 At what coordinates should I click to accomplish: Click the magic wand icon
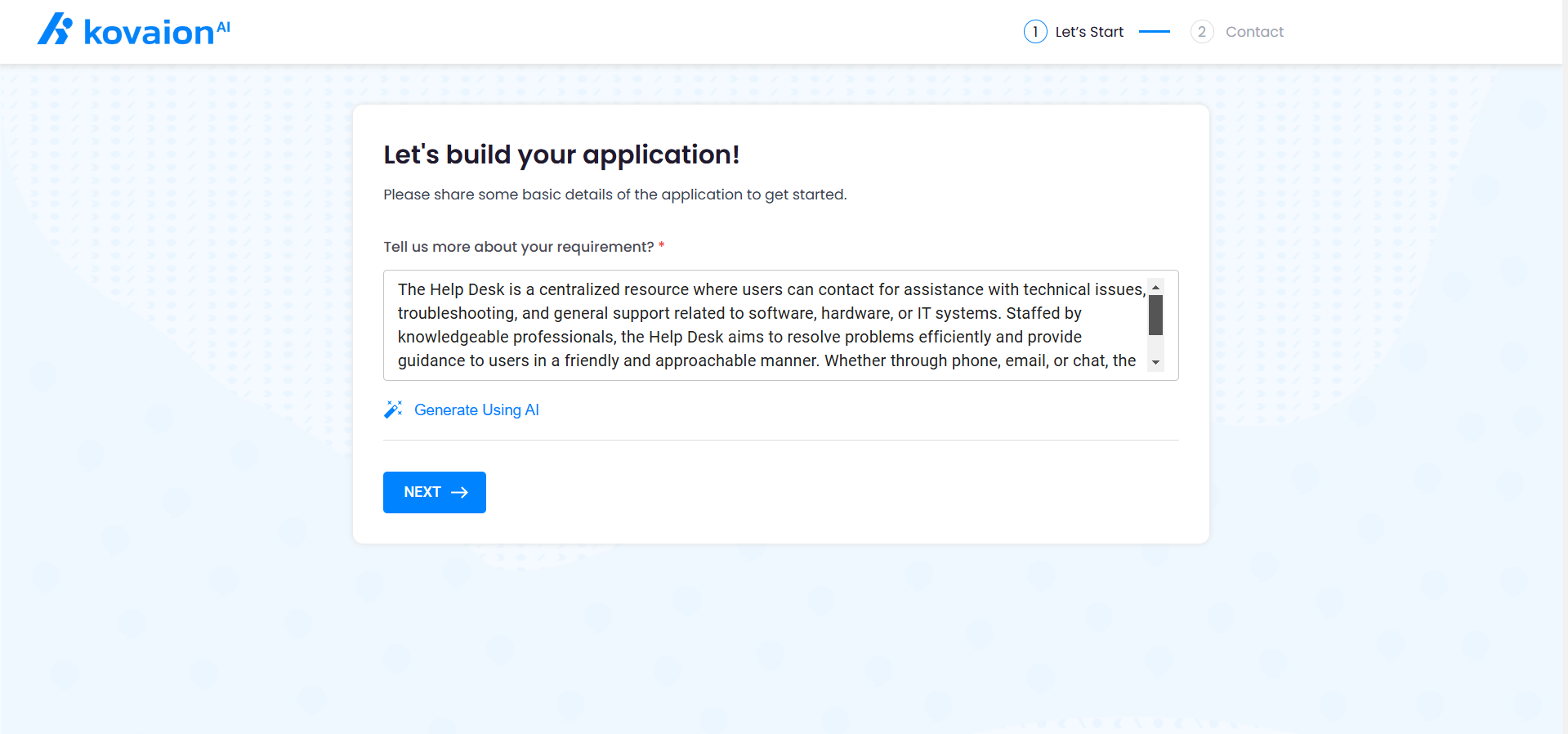coord(393,410)
